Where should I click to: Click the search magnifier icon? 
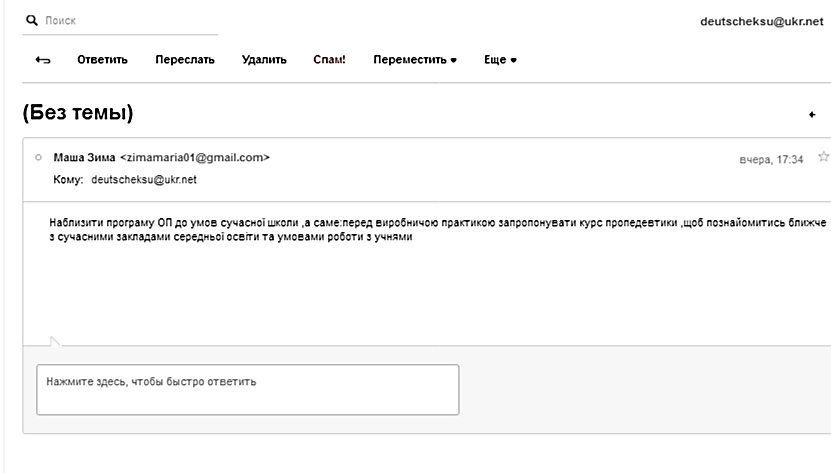[x=32, y=21]
